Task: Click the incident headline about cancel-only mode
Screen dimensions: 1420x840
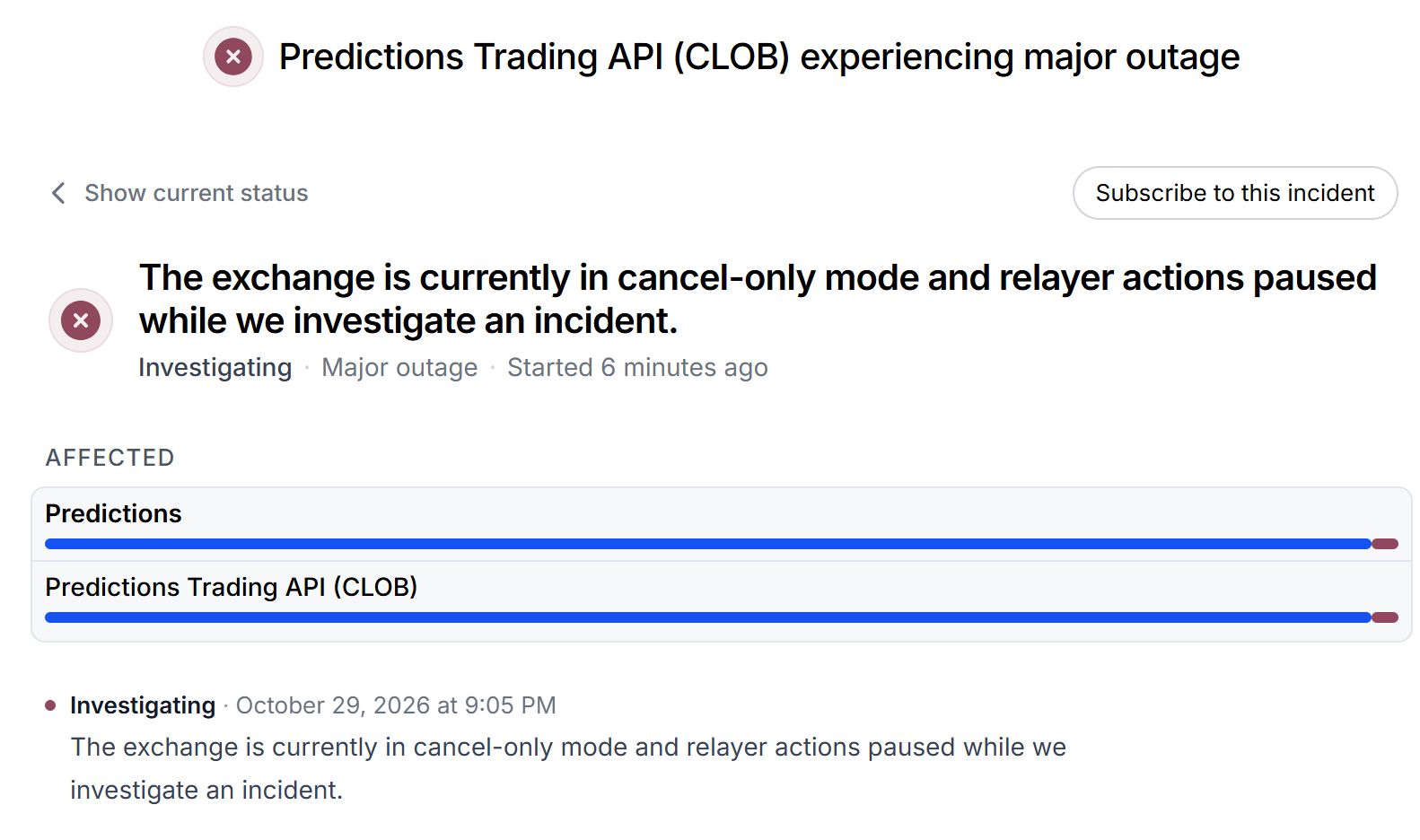Action: (758, 299)
